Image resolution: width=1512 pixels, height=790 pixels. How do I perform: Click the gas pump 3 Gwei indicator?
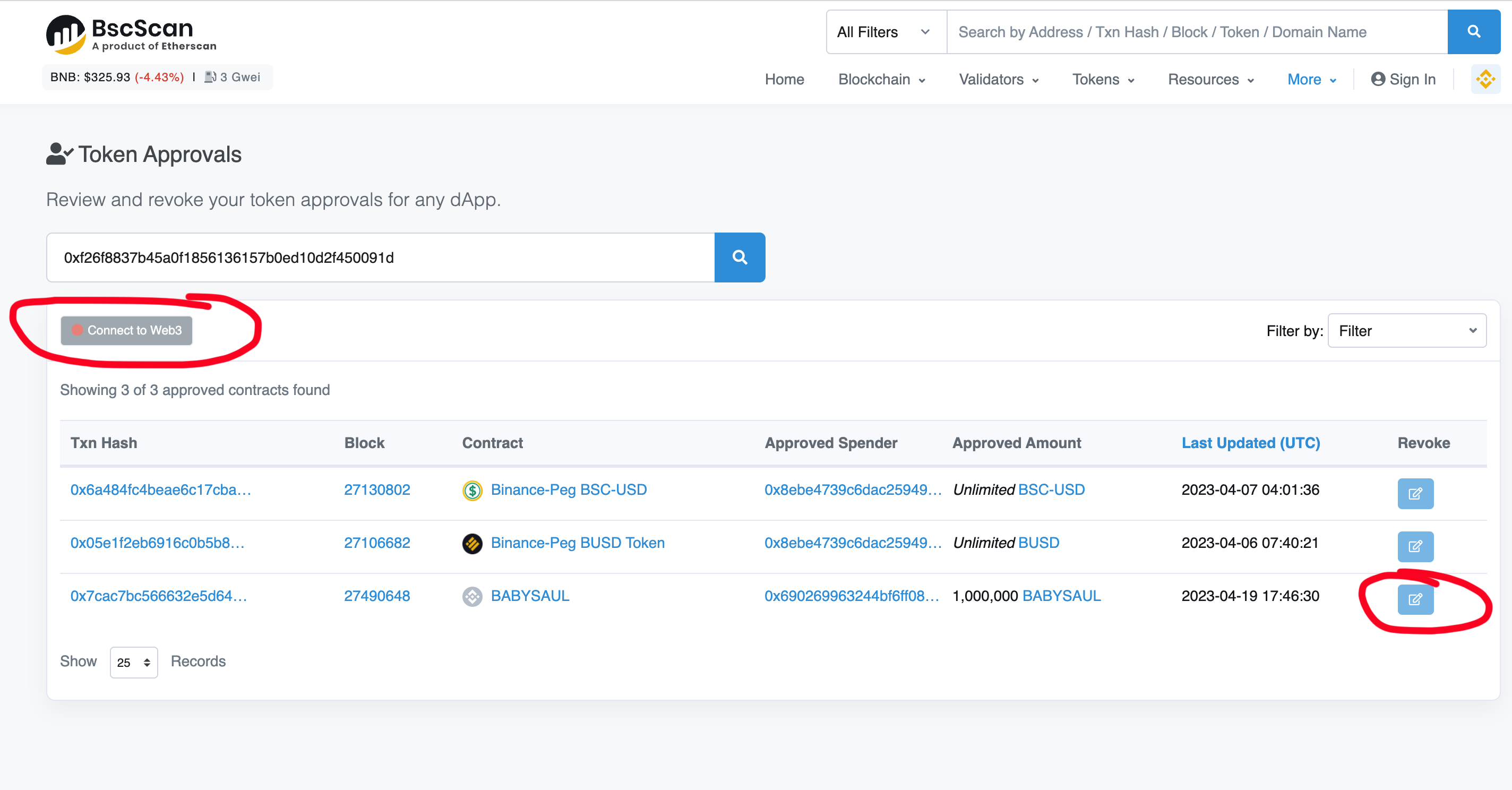(x=233, y=77)
